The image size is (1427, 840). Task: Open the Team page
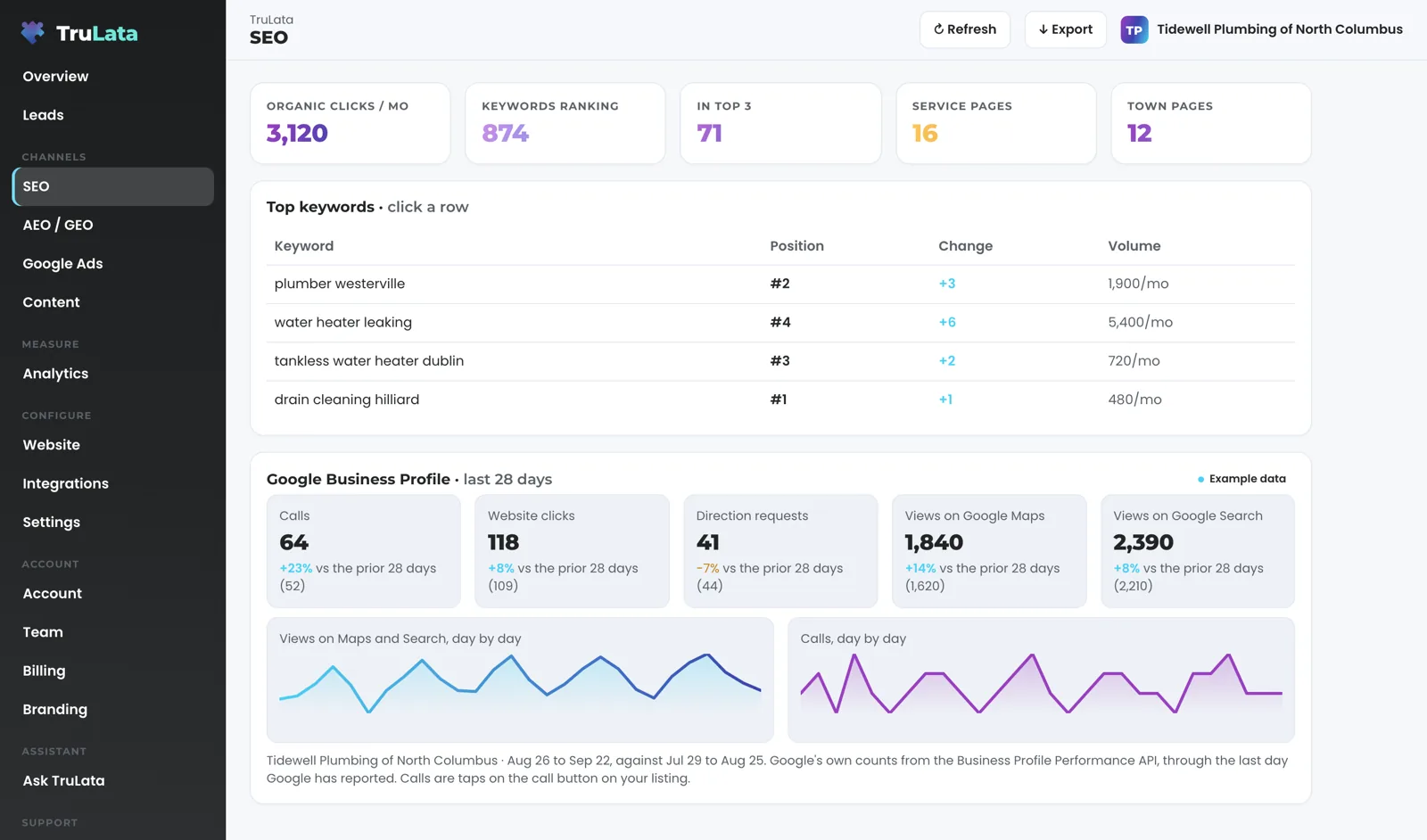[x=113, y=632]
